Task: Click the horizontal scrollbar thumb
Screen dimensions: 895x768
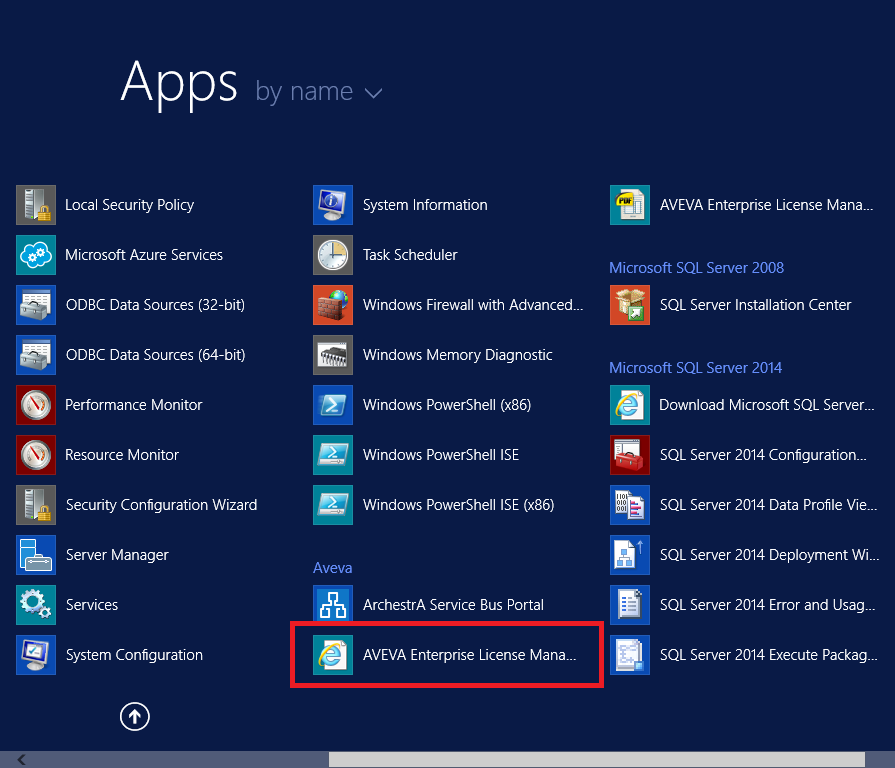Action: click(x=596, y=759)
